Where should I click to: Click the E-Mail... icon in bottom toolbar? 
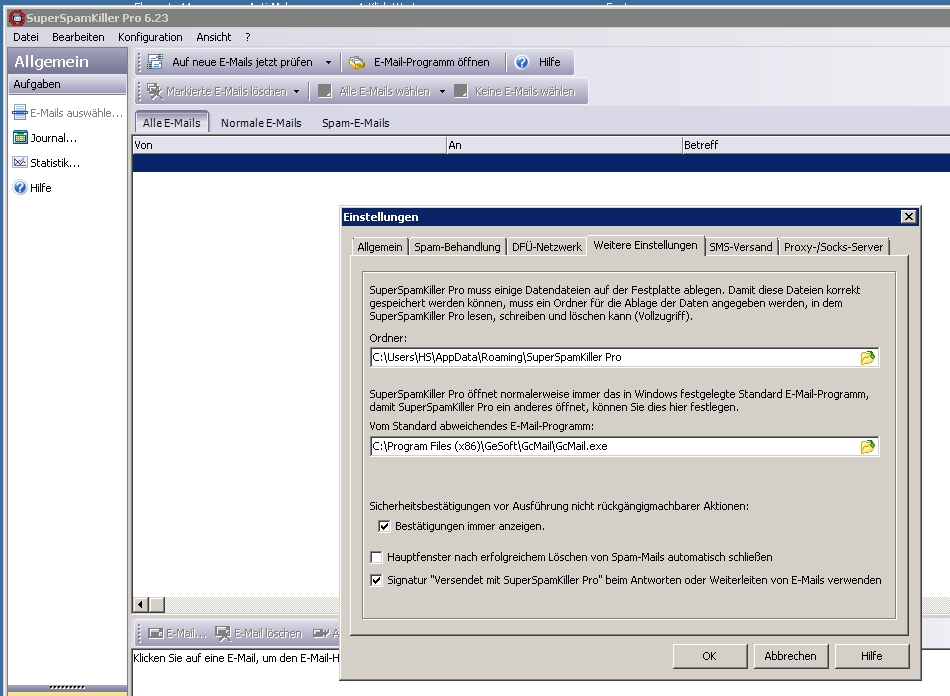[x=156, y=634]
